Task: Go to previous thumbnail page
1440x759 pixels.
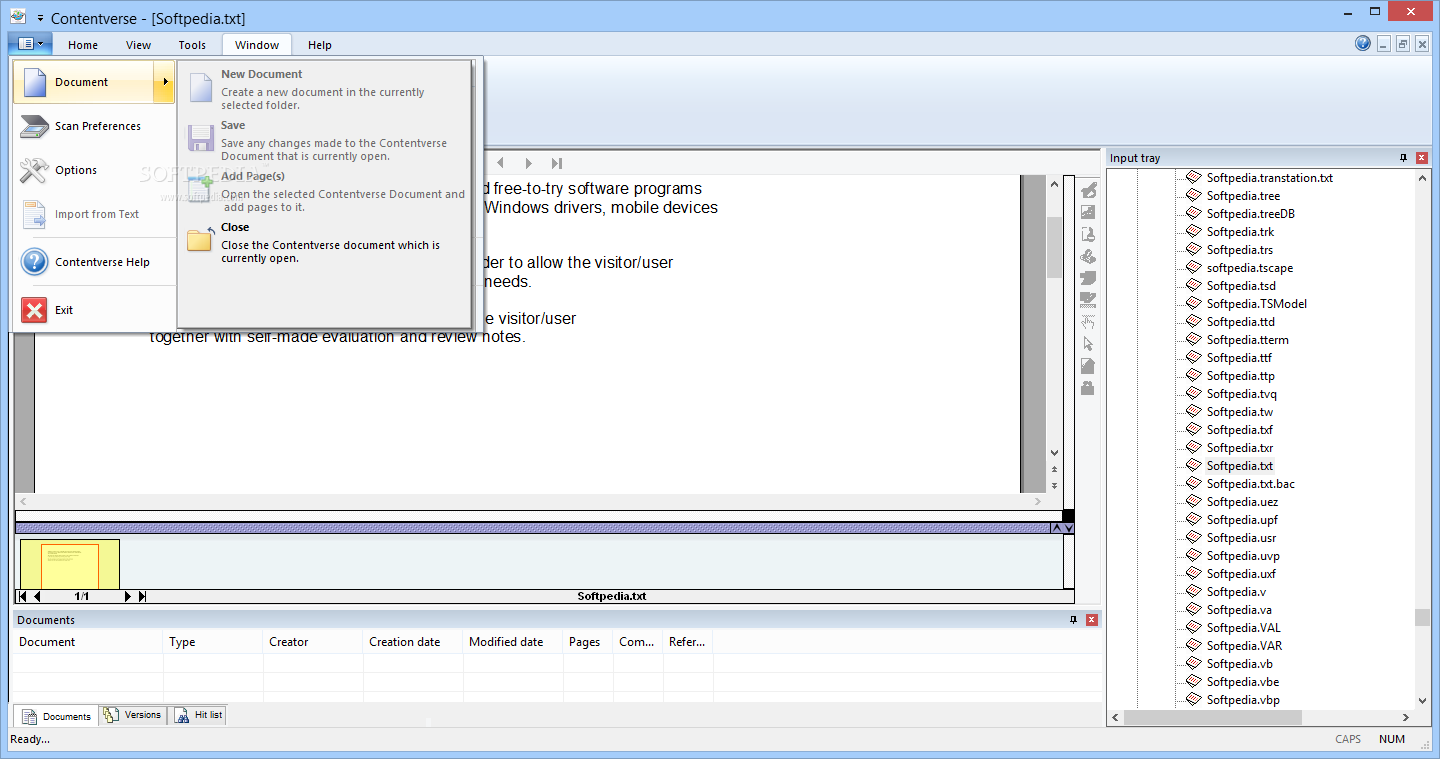Action: coord(38,596)
